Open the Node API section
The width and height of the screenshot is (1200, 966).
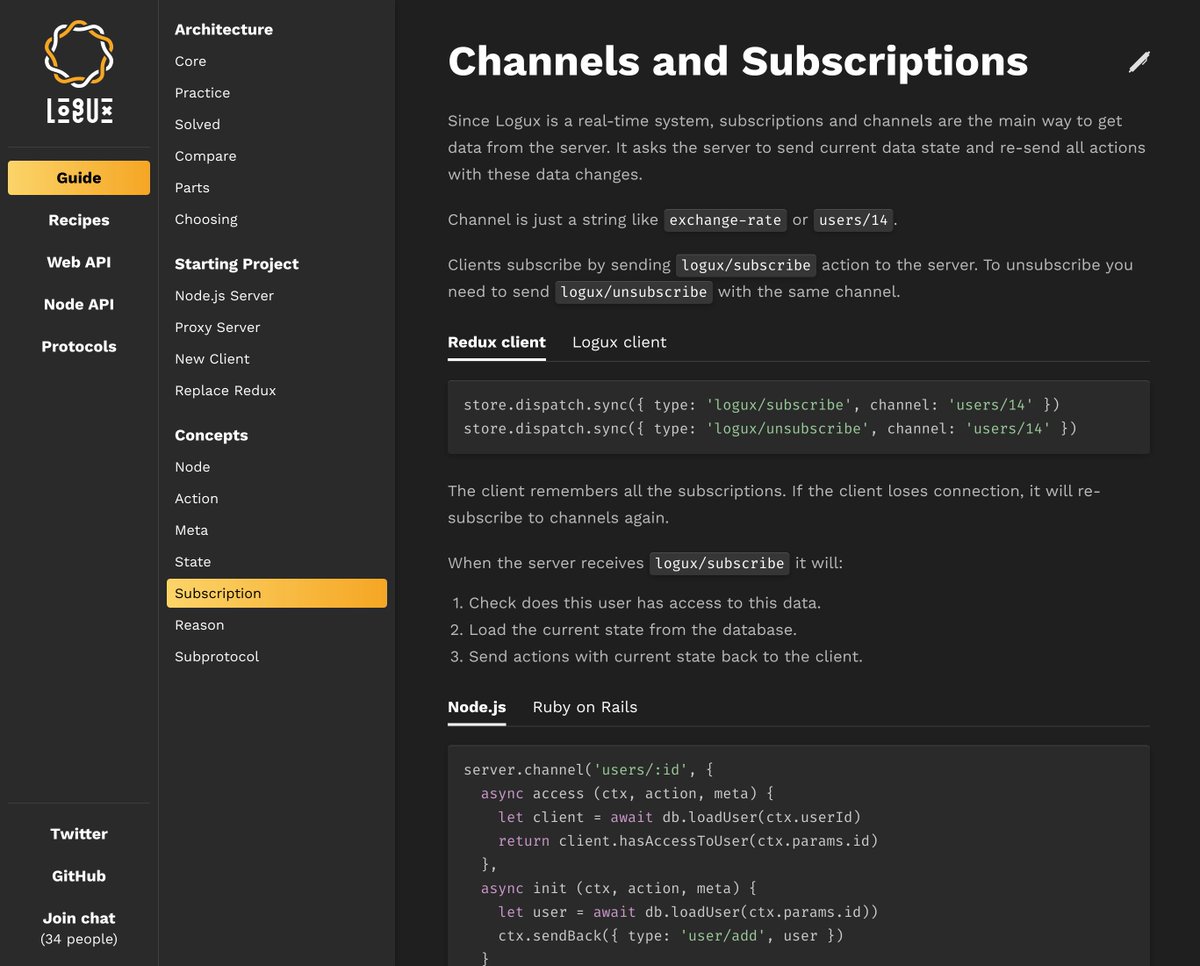[79, 304]
